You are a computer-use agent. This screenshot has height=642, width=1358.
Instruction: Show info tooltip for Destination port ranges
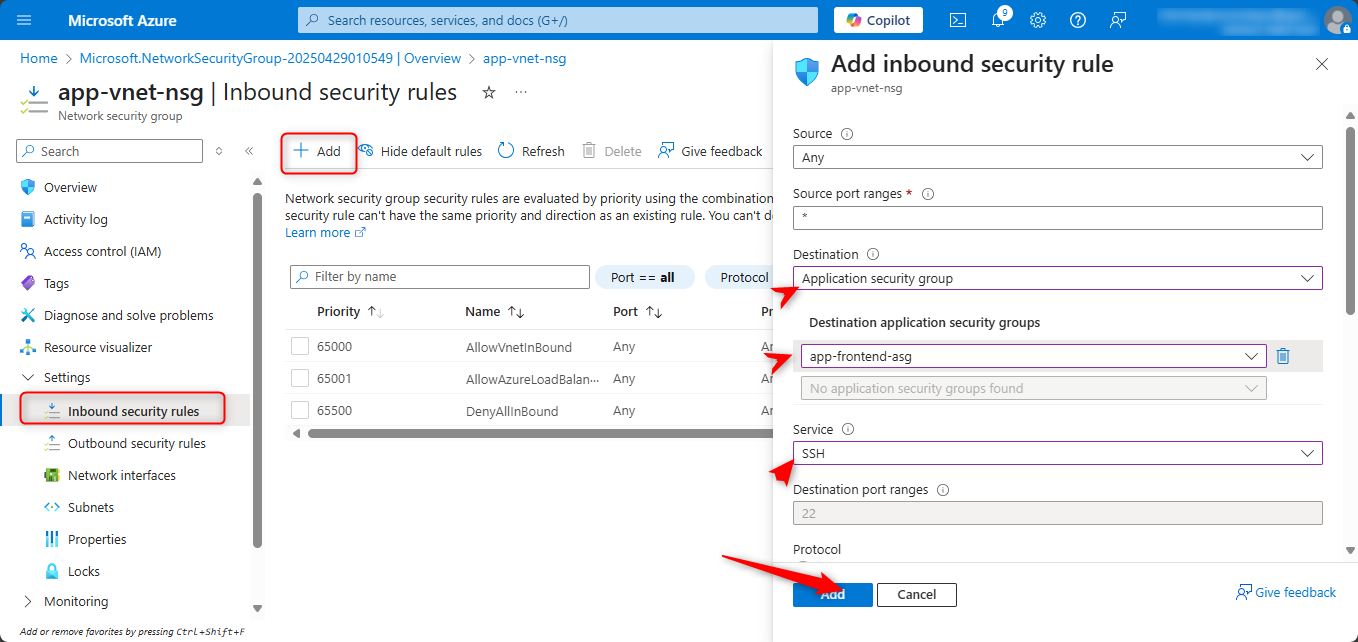point(943,490)
